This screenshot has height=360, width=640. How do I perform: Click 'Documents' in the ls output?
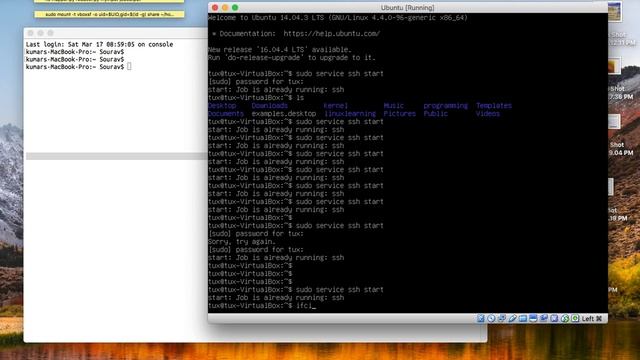(226, 113)
